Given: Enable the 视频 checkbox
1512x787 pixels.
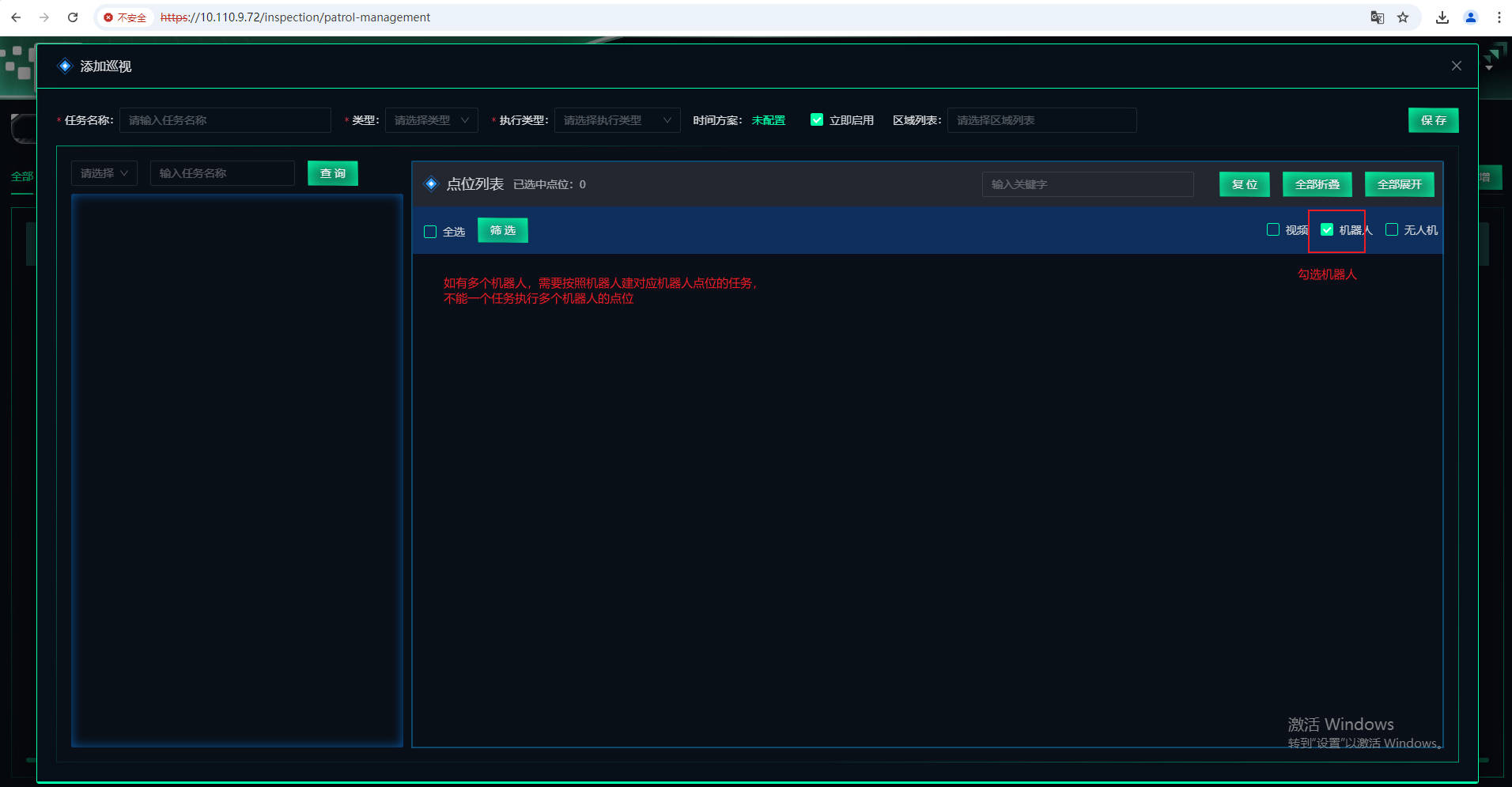Looking at the screenshot, I should coord(1273,229).
